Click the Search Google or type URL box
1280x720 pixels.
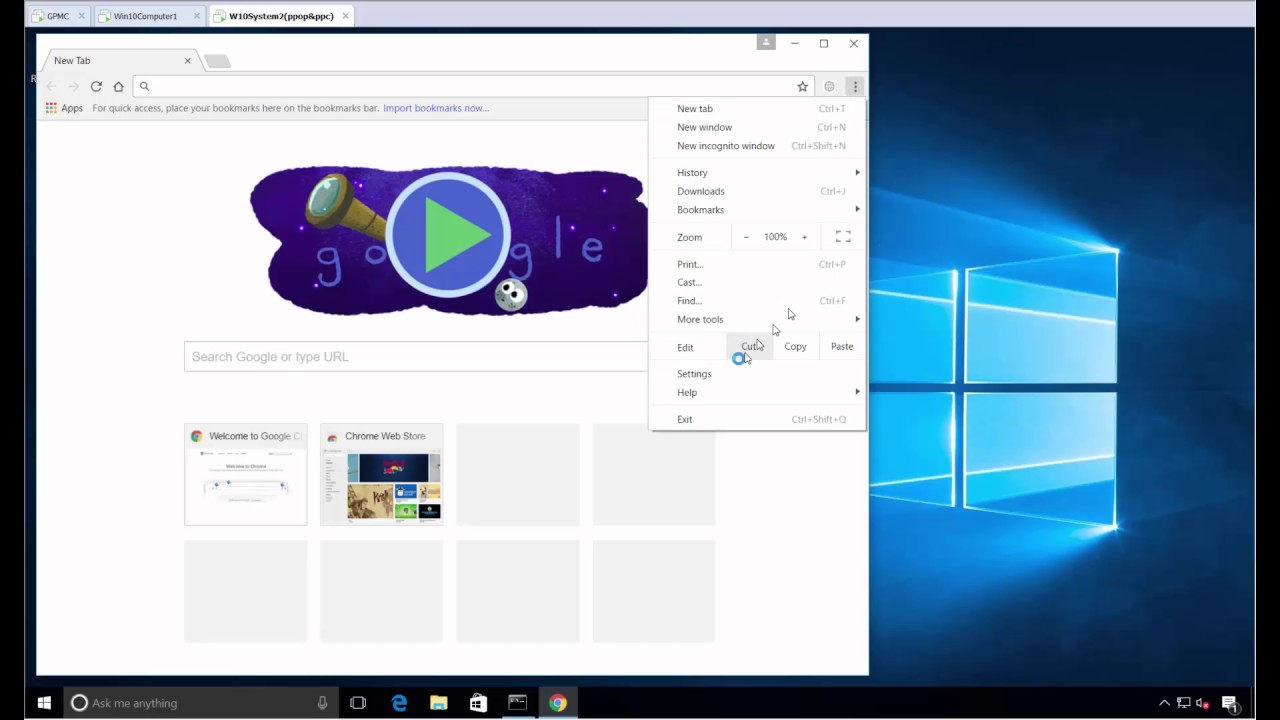click(x=416, y=357)
